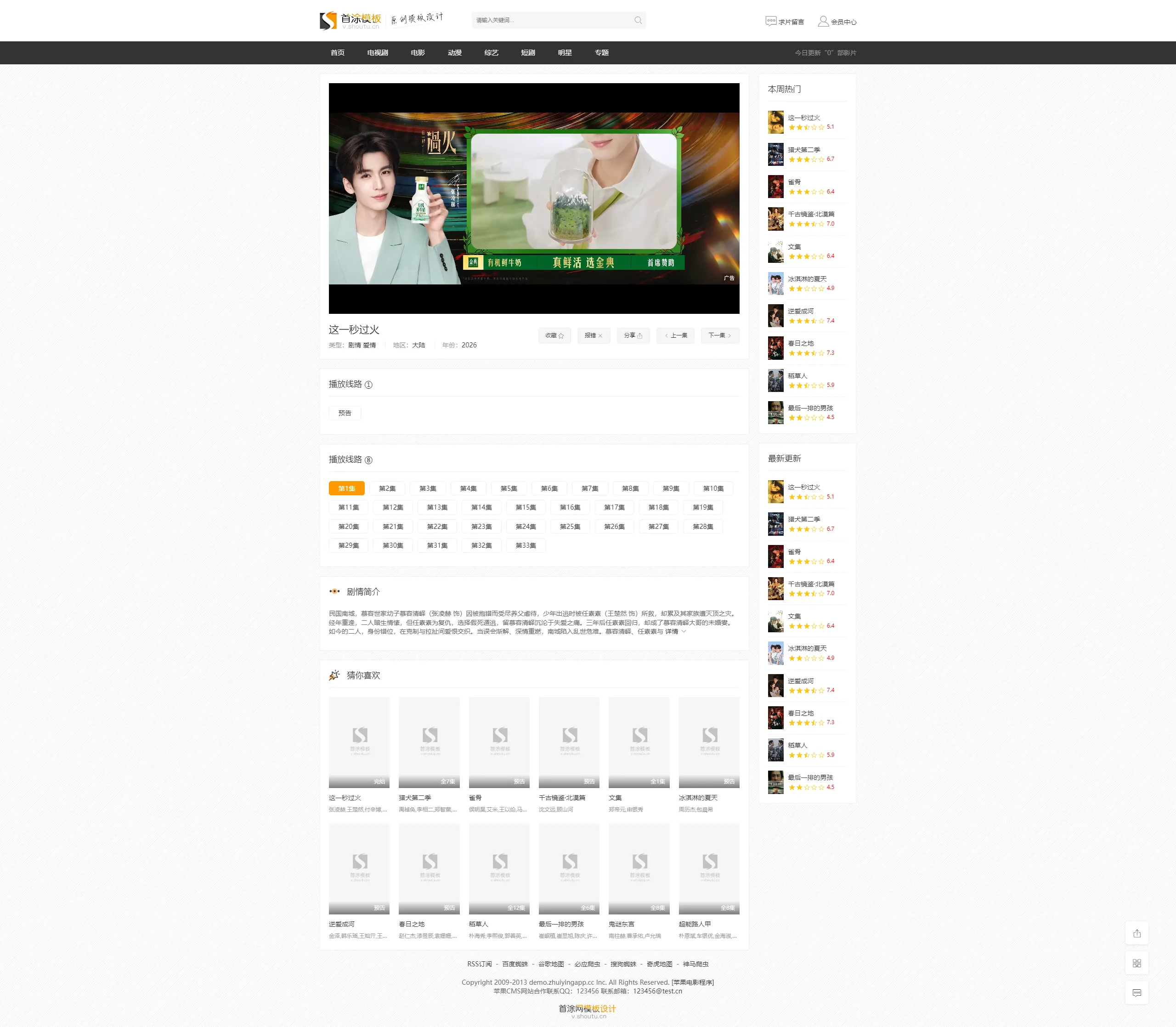The height and width of the screenshot is (1027, 1176).
Task: Select episode 第33集
Action: click(526, 545)
